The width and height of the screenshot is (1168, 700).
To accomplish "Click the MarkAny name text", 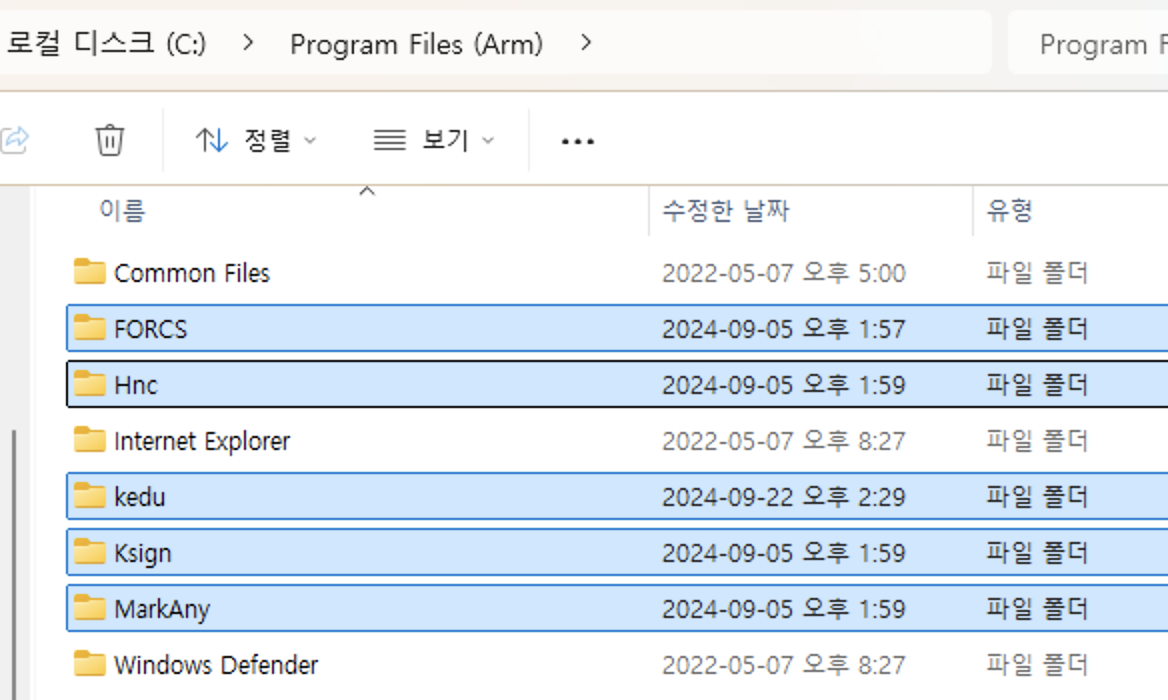I will 162,610.
